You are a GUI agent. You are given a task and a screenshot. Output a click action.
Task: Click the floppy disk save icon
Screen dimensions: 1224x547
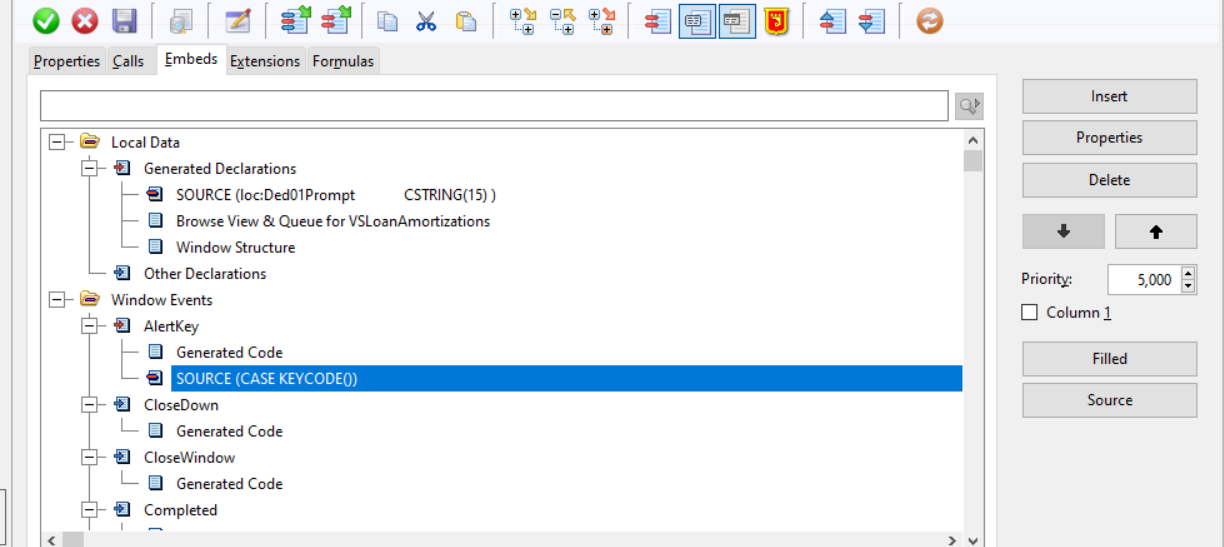point(124,21)
